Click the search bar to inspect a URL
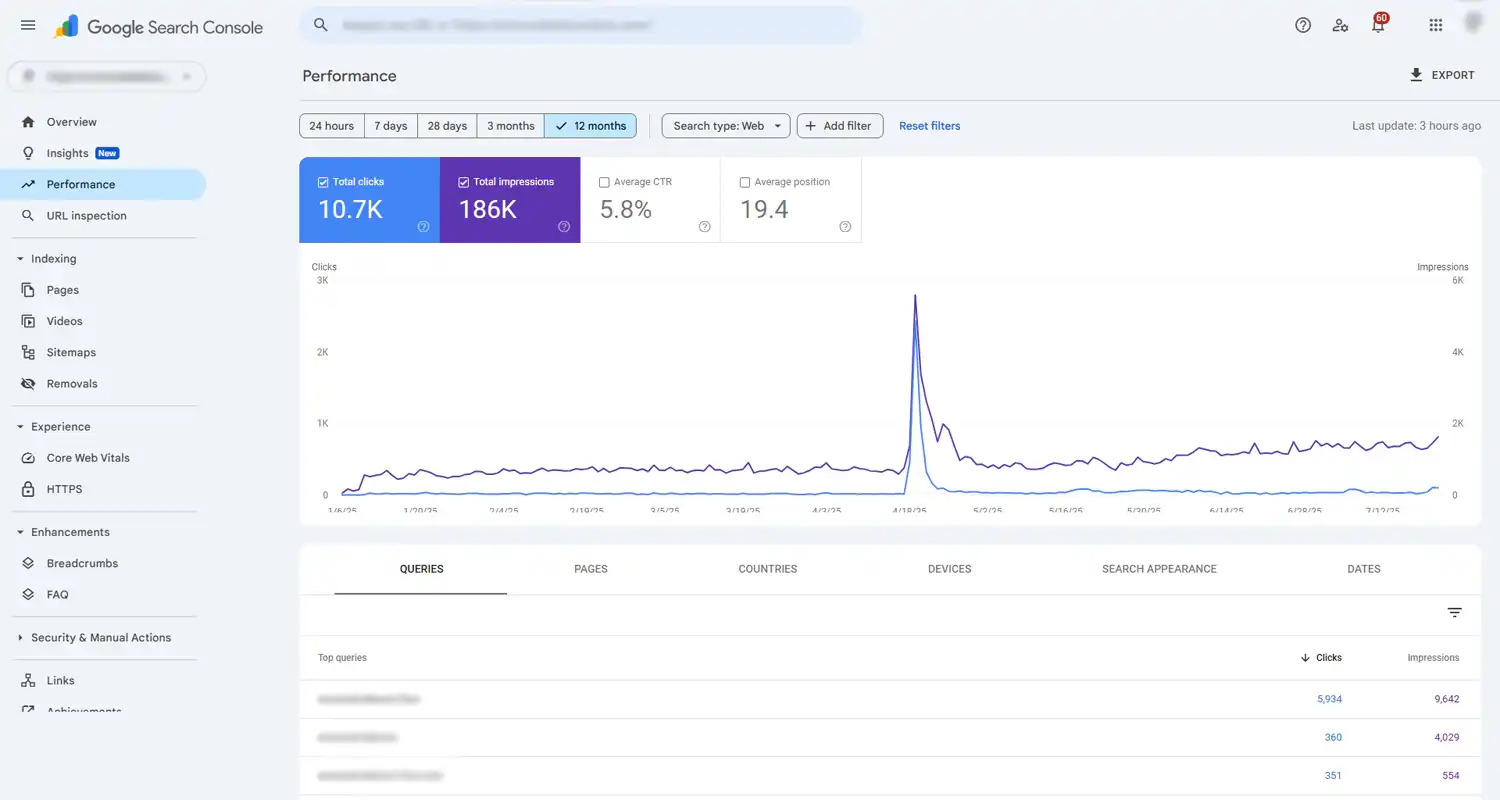The height and width of the screenshot is (800, 1500). [580, 25]
